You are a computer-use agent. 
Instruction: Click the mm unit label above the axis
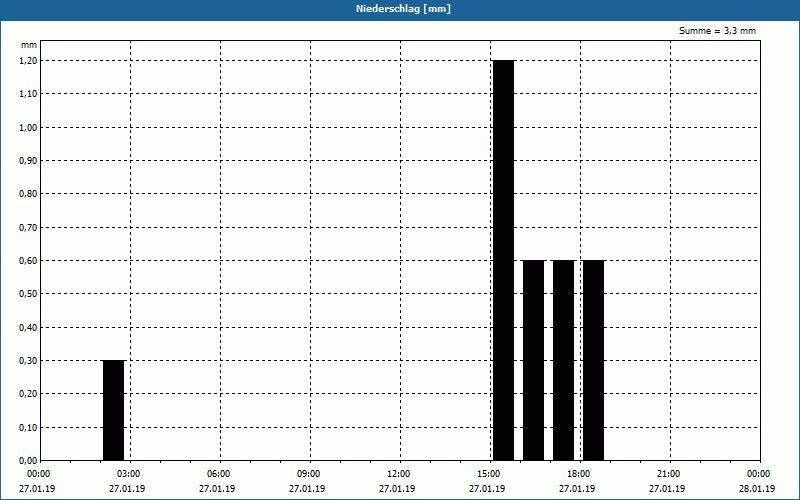[29, 45]
